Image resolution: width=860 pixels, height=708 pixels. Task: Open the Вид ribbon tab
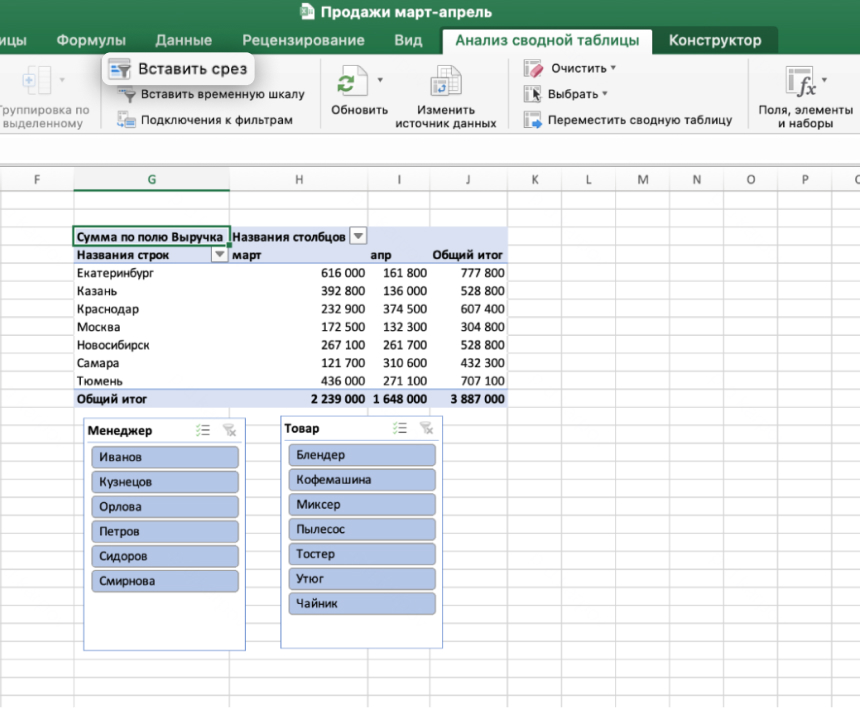tap(408, 40)
